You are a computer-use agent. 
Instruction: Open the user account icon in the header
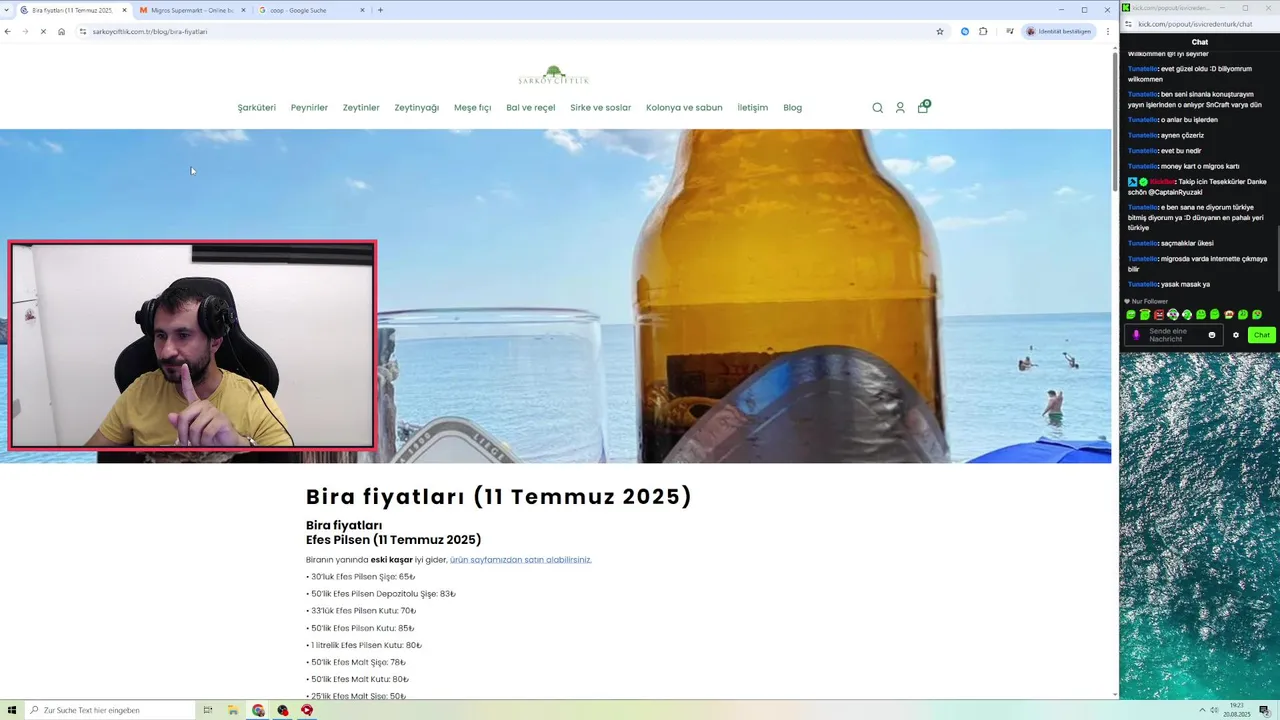900,108
